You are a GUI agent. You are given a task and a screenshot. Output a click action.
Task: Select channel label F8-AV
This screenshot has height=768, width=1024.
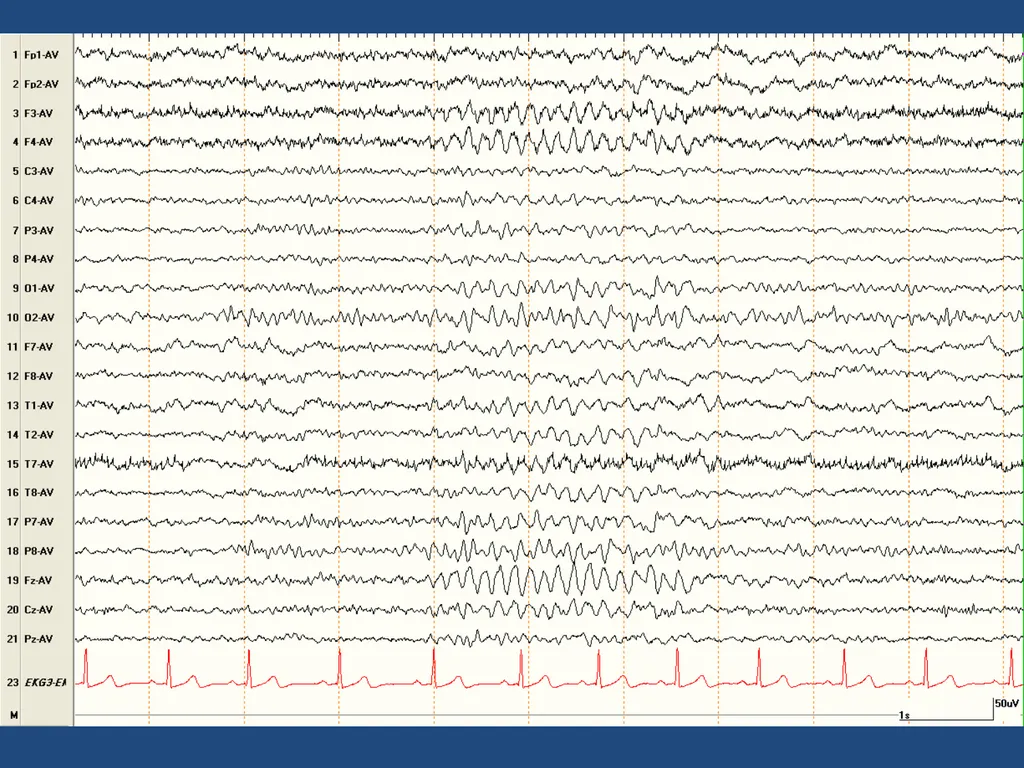[39, 376]
